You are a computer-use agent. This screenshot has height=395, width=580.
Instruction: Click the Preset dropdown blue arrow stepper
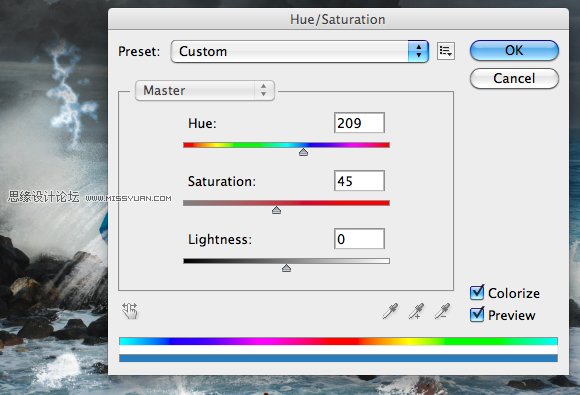click(418, 51)
